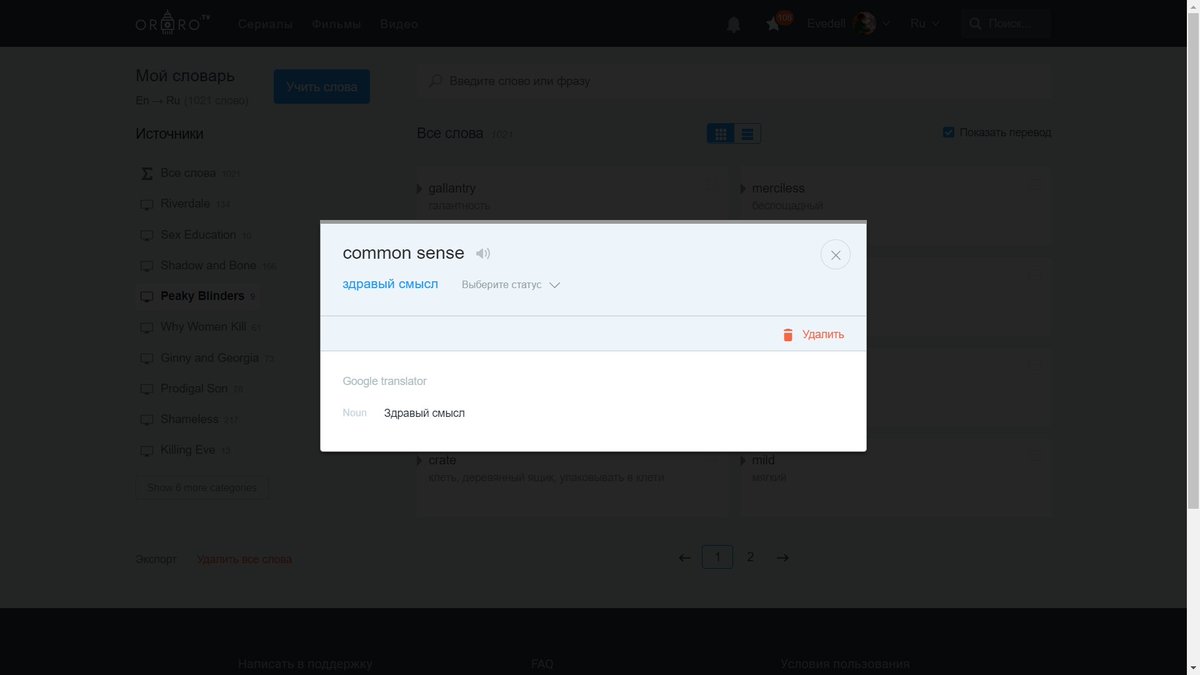Close the common sense word dialog
1200x675 pixels.
pos(835,255)
